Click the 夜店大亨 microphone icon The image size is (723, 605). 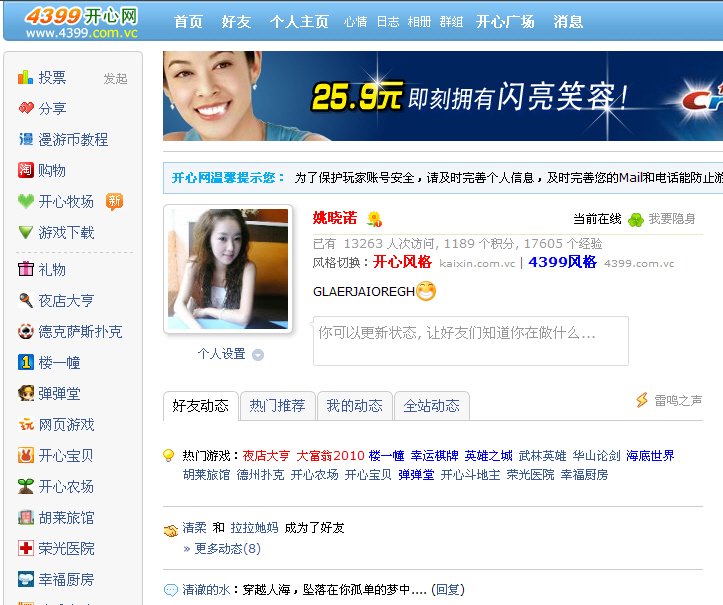26,300
